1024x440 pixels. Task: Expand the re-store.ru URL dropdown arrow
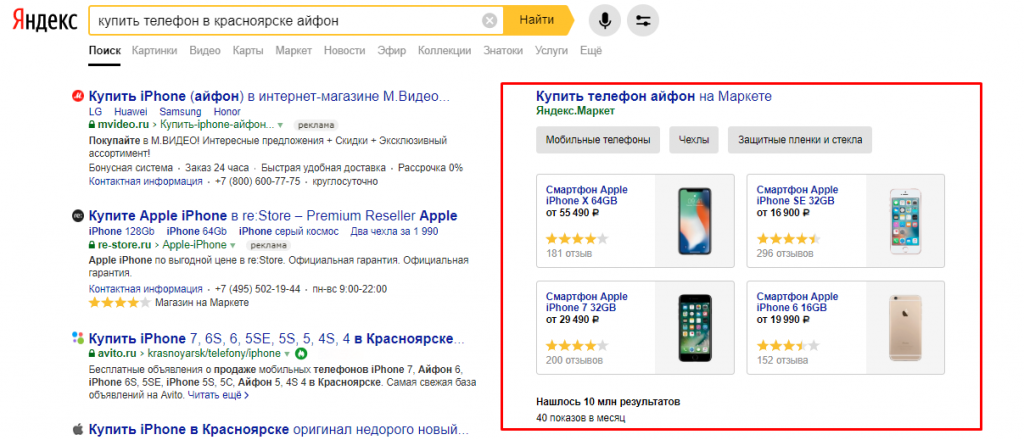coord(233,244)
